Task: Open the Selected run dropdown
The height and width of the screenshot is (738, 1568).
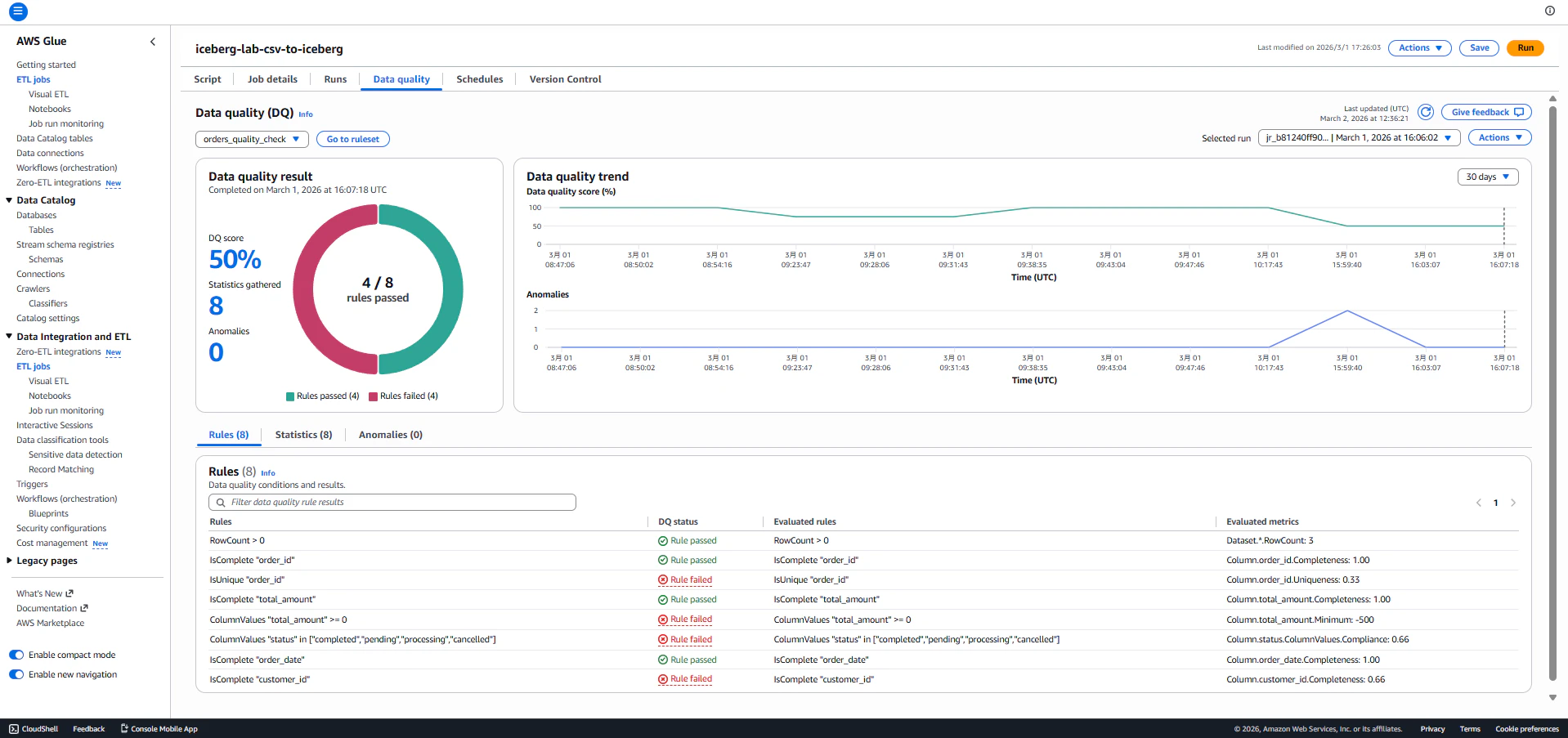Action: tap(1359, 138)
